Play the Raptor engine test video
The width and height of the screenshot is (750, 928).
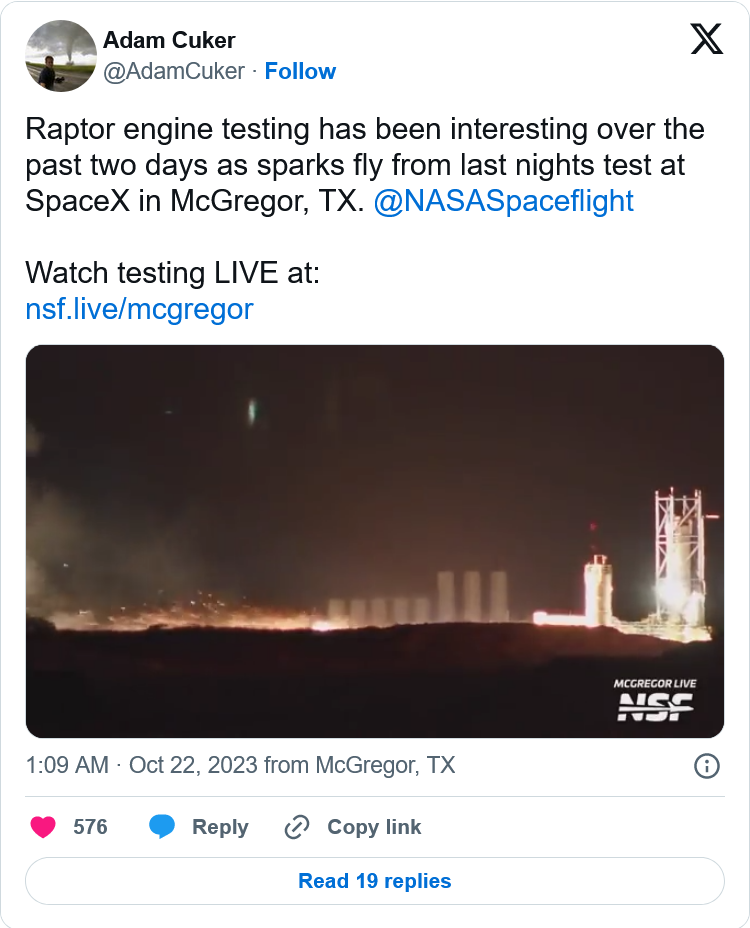(374, 541)
